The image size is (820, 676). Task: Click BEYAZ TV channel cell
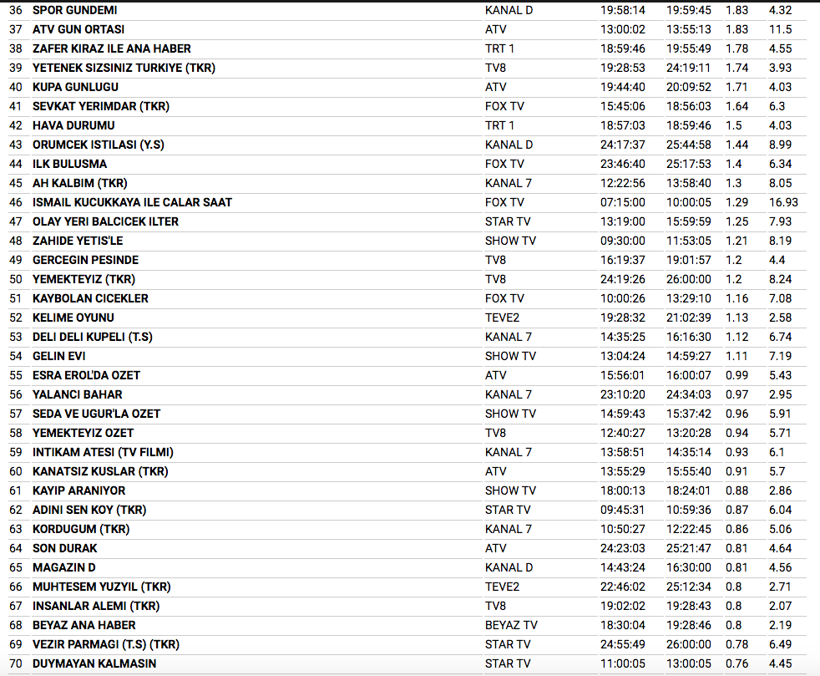pyautogui.click(x=510, y=625)
